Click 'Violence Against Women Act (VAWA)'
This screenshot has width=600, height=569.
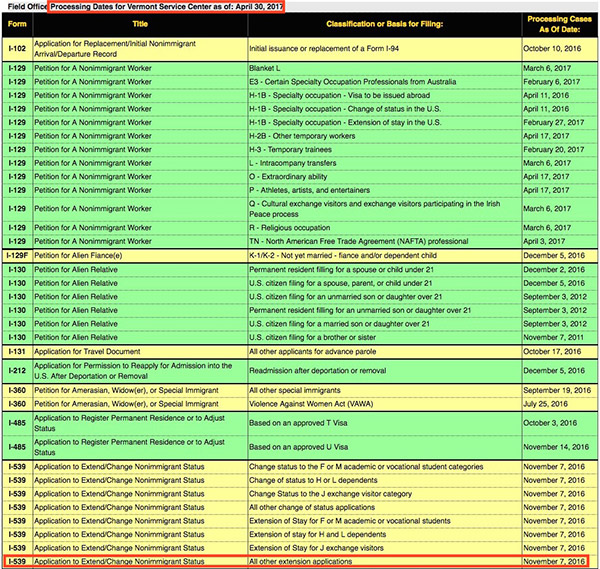[311, 404]
